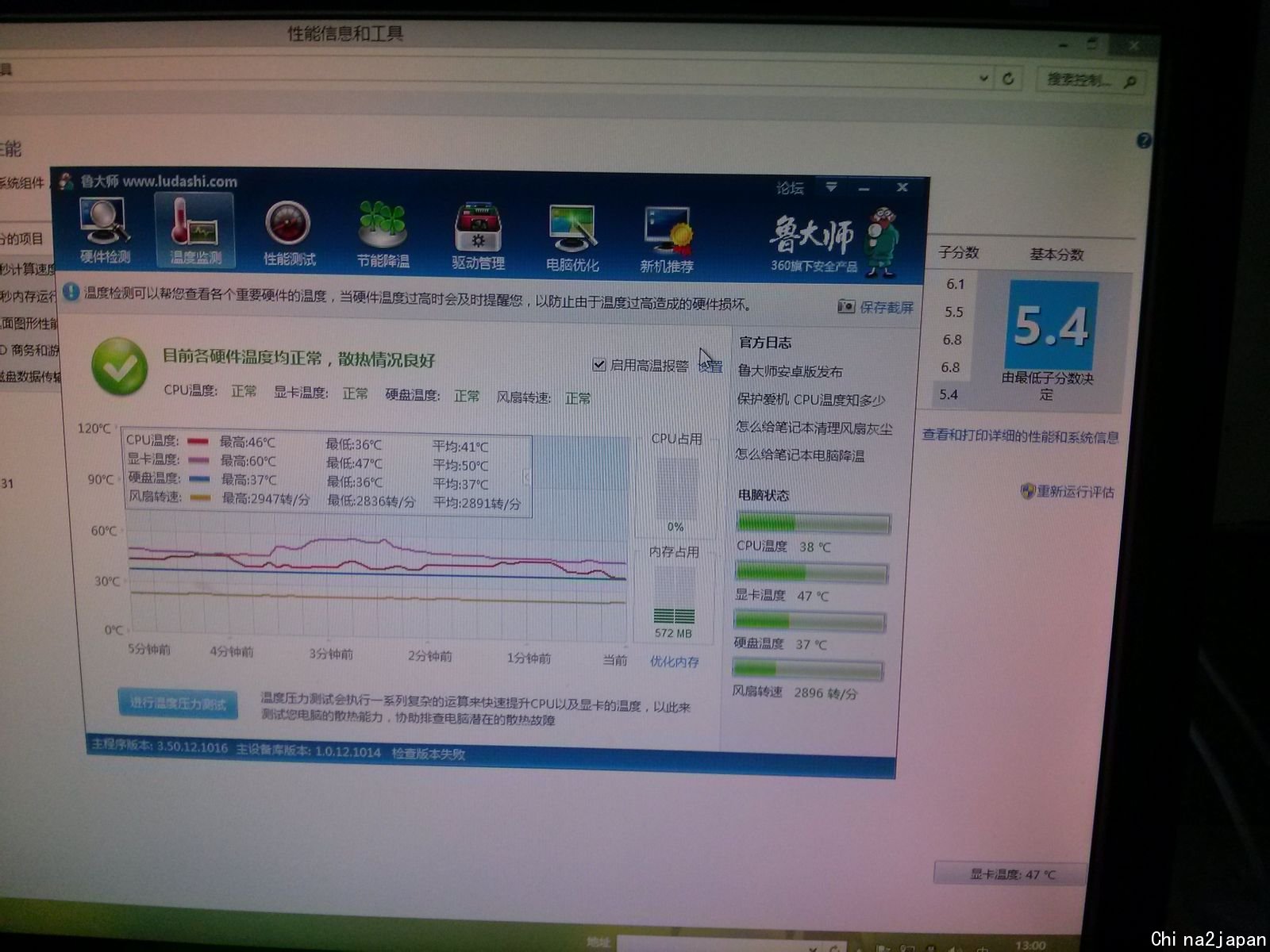1270x952 pixels.
Task: Open 怎么给笔记本电脑降温 article
Action: 800,455
